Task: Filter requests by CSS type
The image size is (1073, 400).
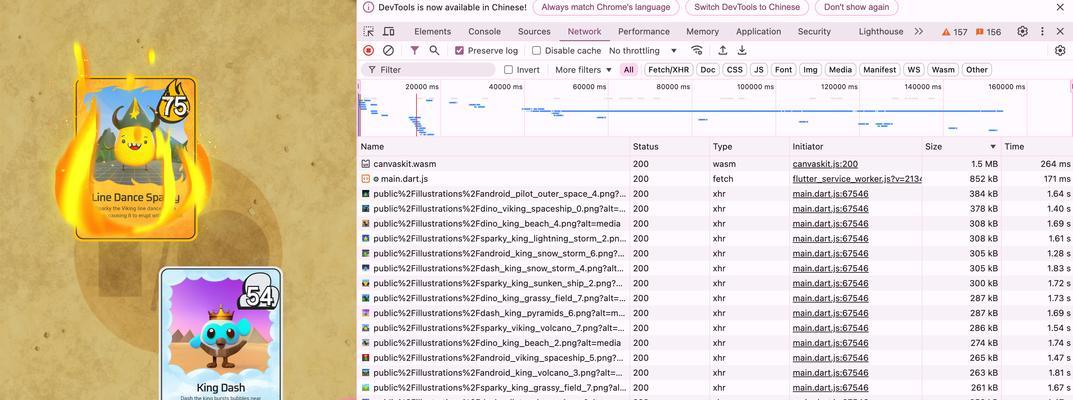Action: click(x=734, y=70)
